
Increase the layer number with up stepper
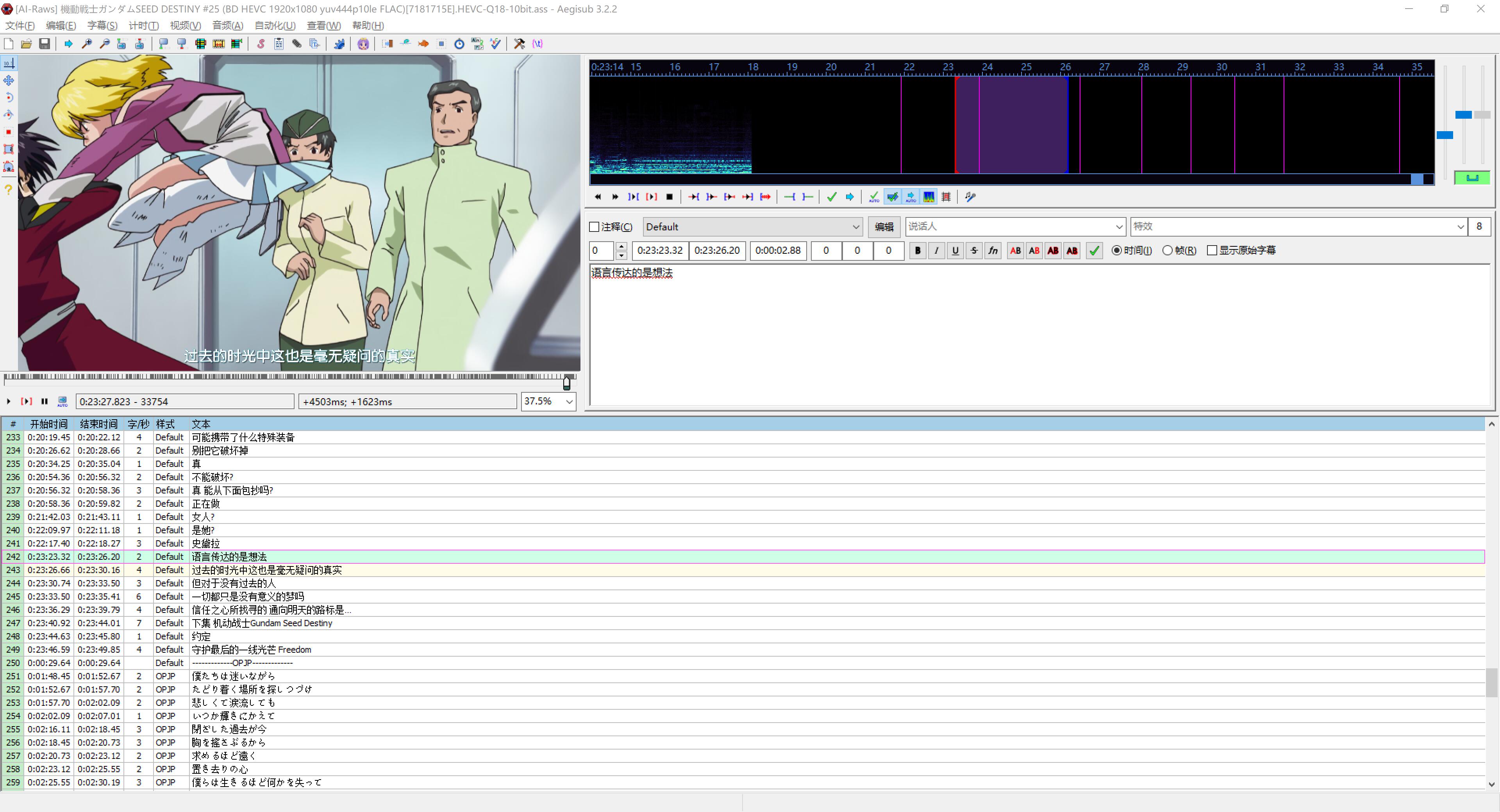pos(621,246)
